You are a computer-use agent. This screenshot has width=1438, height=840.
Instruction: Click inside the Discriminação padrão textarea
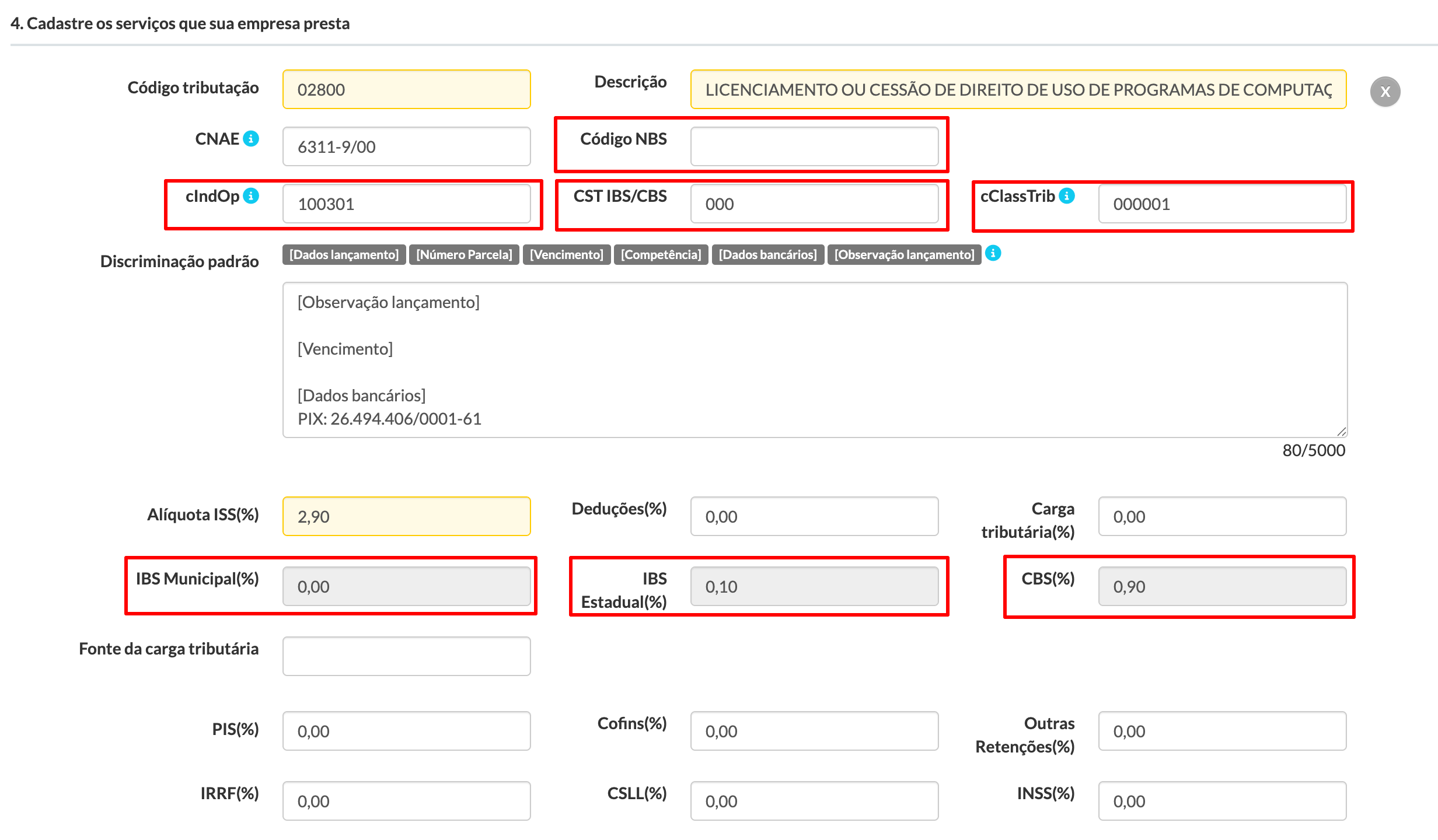pyautogui.click(x=815, y=359)
